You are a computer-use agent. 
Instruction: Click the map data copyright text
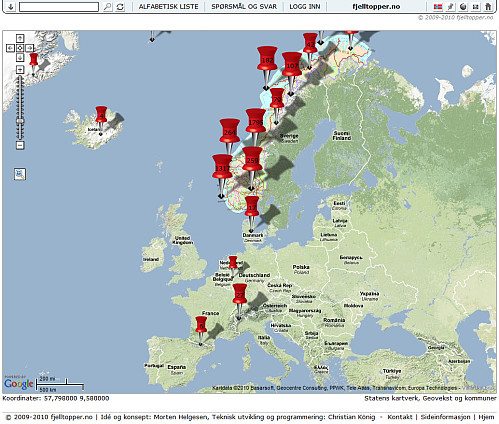(x=337, y=388)
